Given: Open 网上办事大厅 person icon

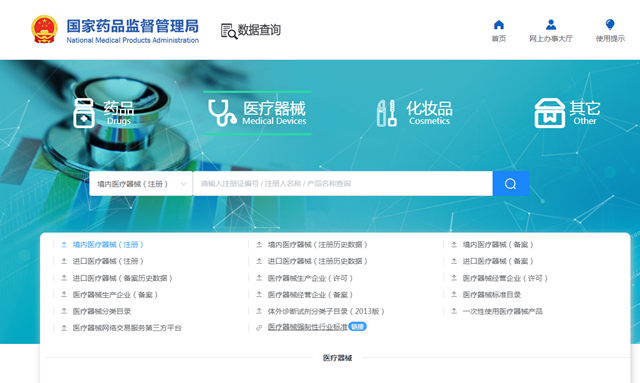Looking at the screenshot, I should [551, 25].
